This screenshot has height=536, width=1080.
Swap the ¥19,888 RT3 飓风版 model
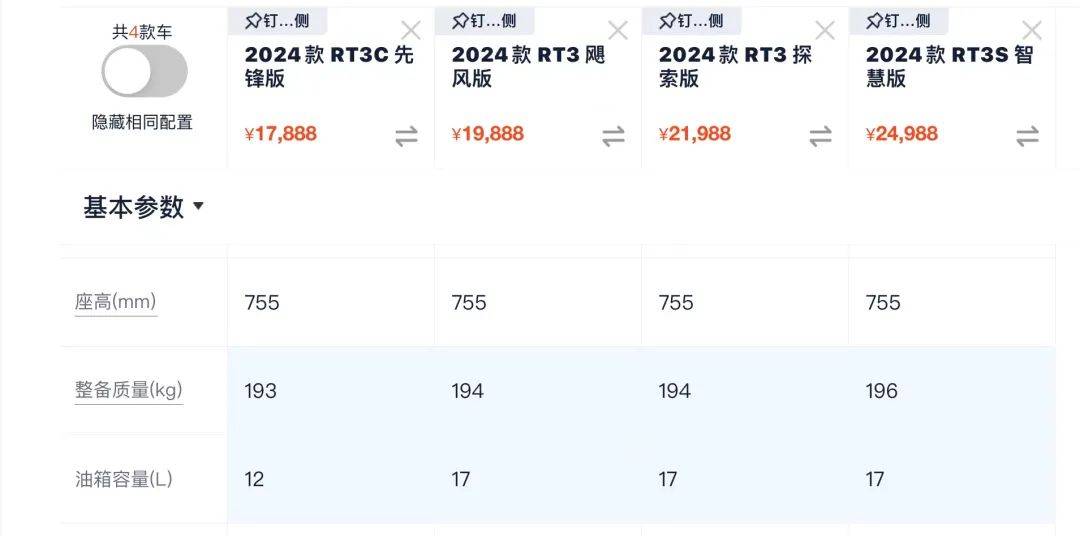pyautogui.click(x=613, y=137)
